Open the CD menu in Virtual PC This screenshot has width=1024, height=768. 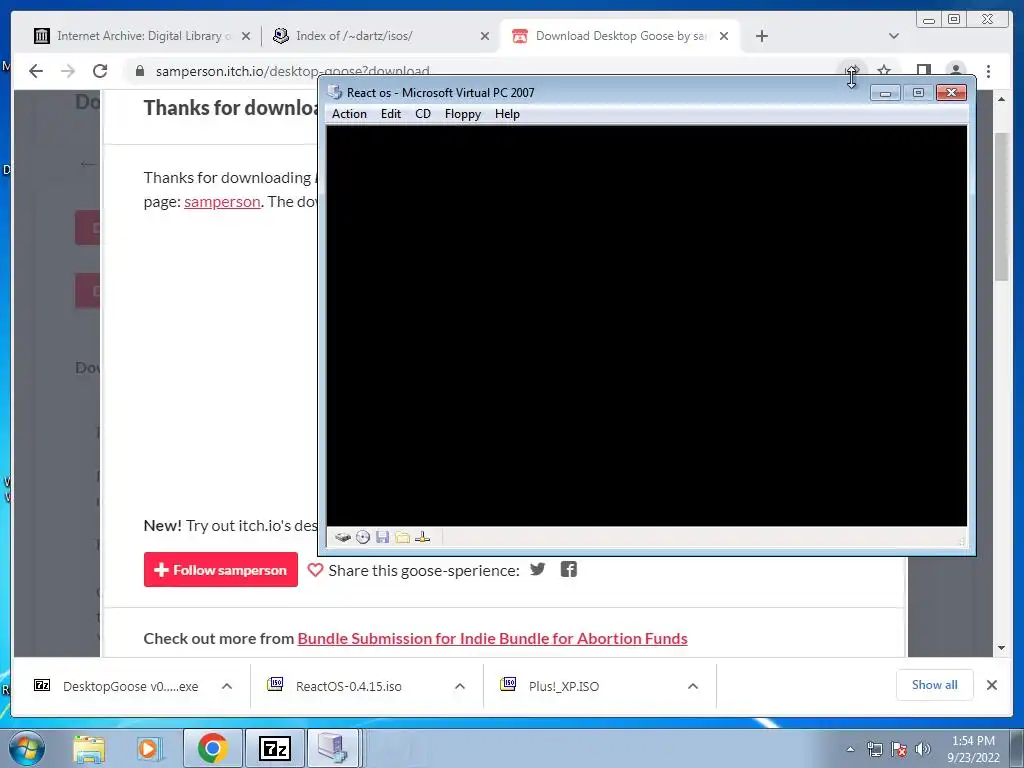(423, 114)
